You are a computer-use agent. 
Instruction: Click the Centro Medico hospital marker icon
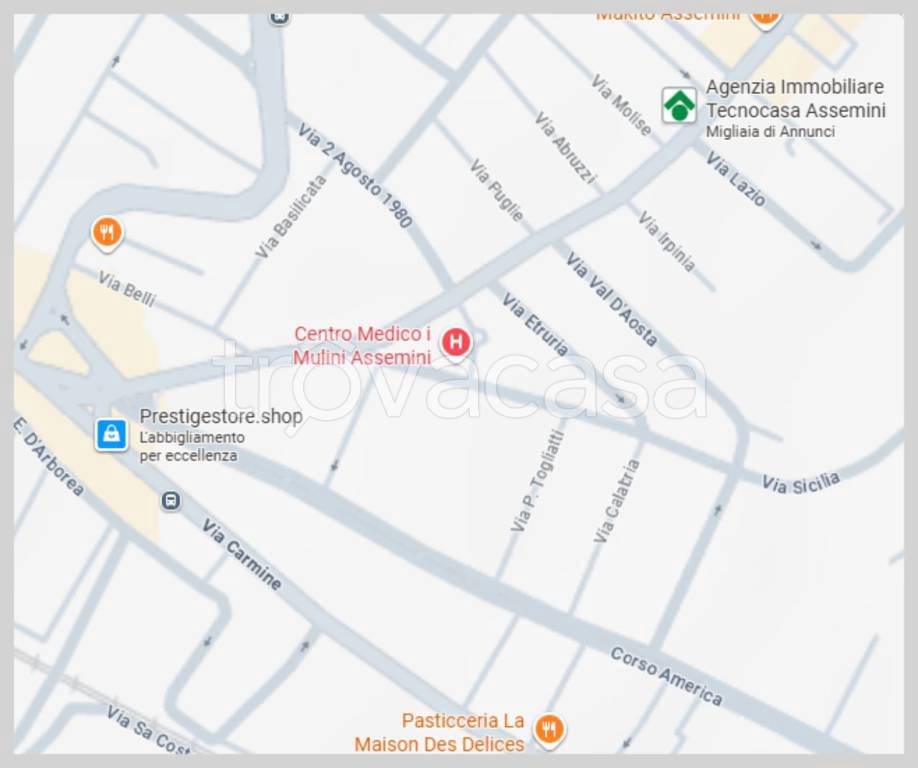click(x=456, y=343)
